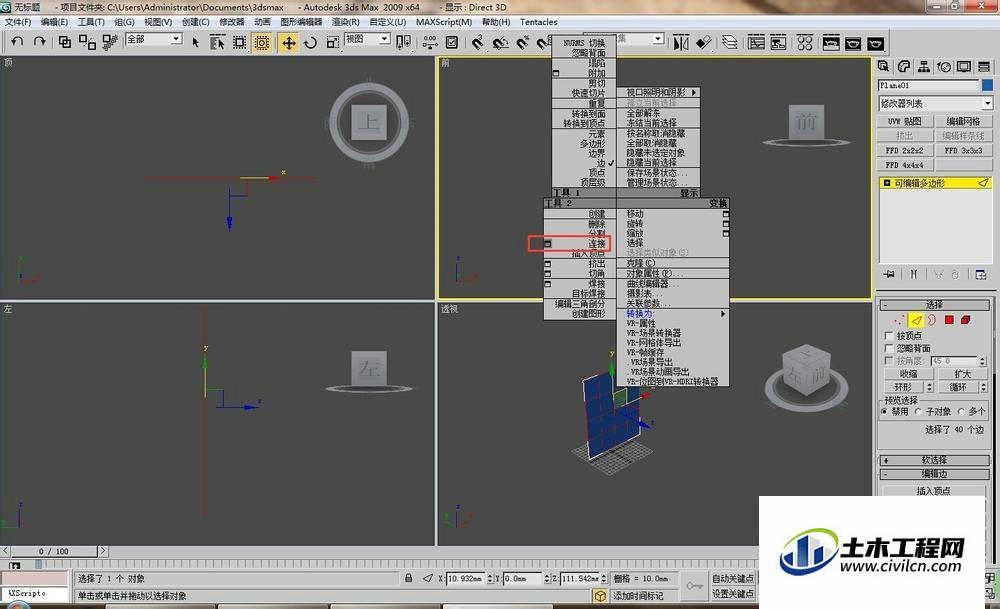Expand the 软选择 rollout
This screenshot has width=1000, height=609.
coord(934,460)
